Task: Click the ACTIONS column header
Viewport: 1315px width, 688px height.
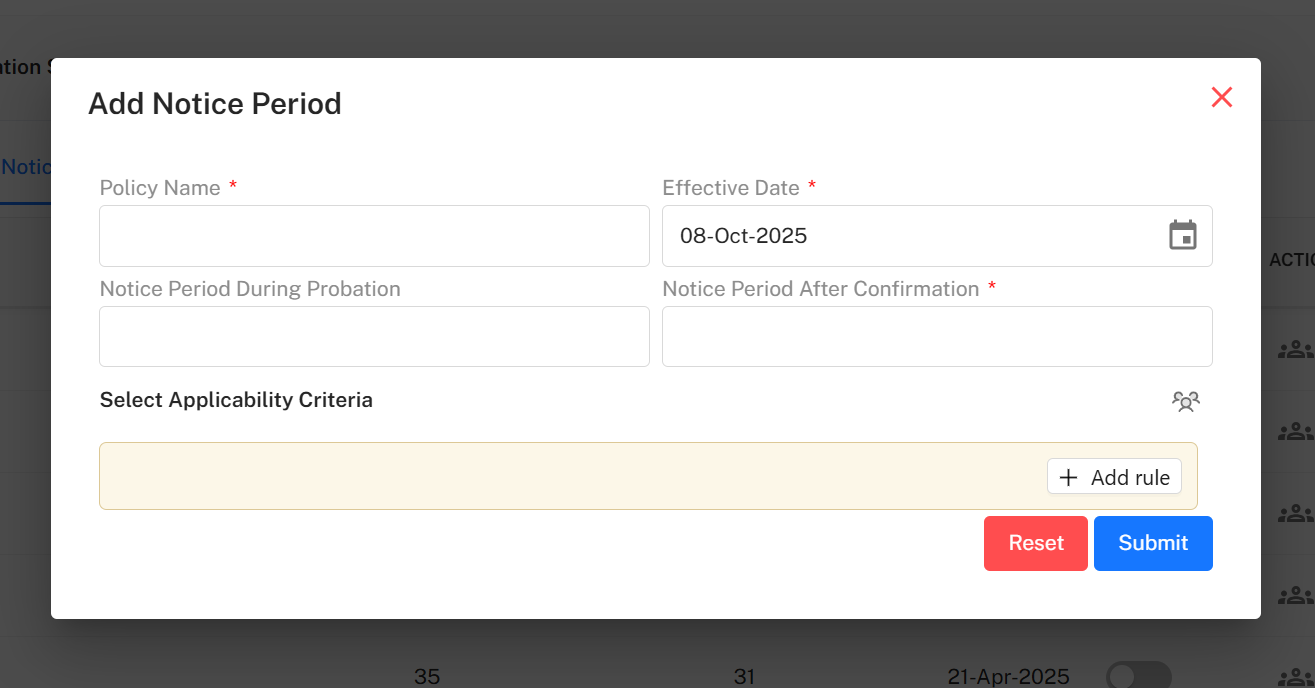Action: tap(1292, 259)
